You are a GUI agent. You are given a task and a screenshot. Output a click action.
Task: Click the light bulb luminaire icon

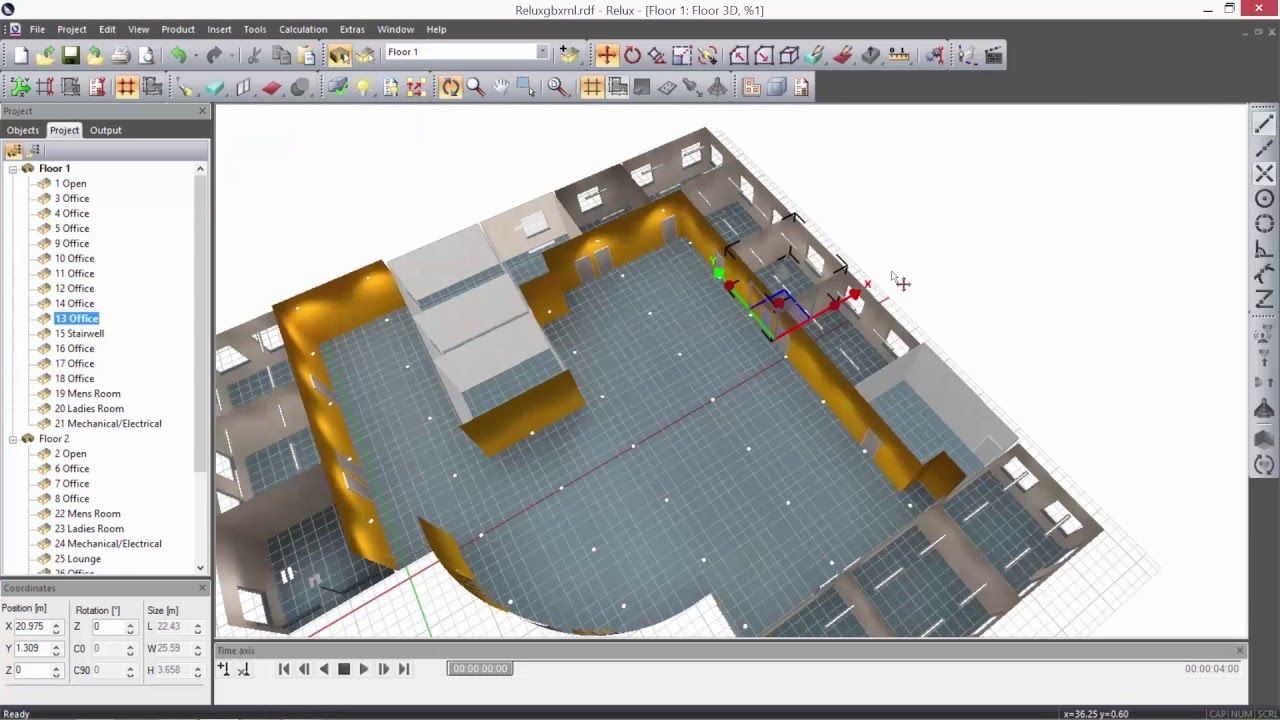363,87
